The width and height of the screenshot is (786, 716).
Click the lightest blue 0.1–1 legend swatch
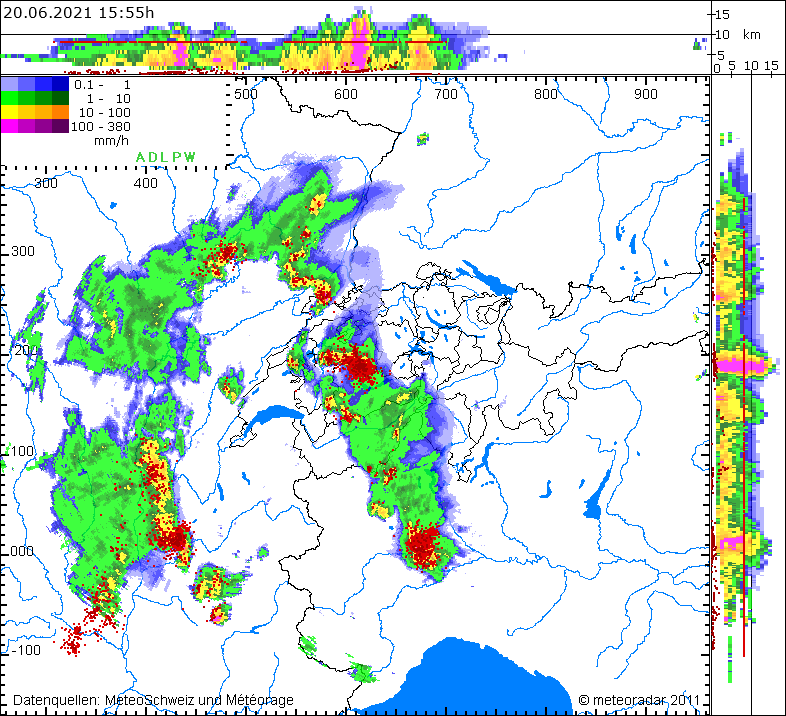coord(10,85)
